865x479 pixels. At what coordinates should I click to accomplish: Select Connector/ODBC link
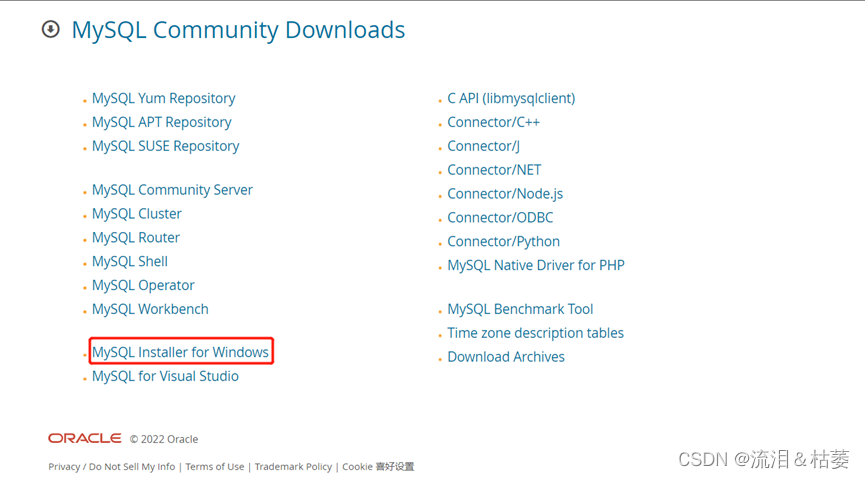pyautogui.click(x=500, y=217)
